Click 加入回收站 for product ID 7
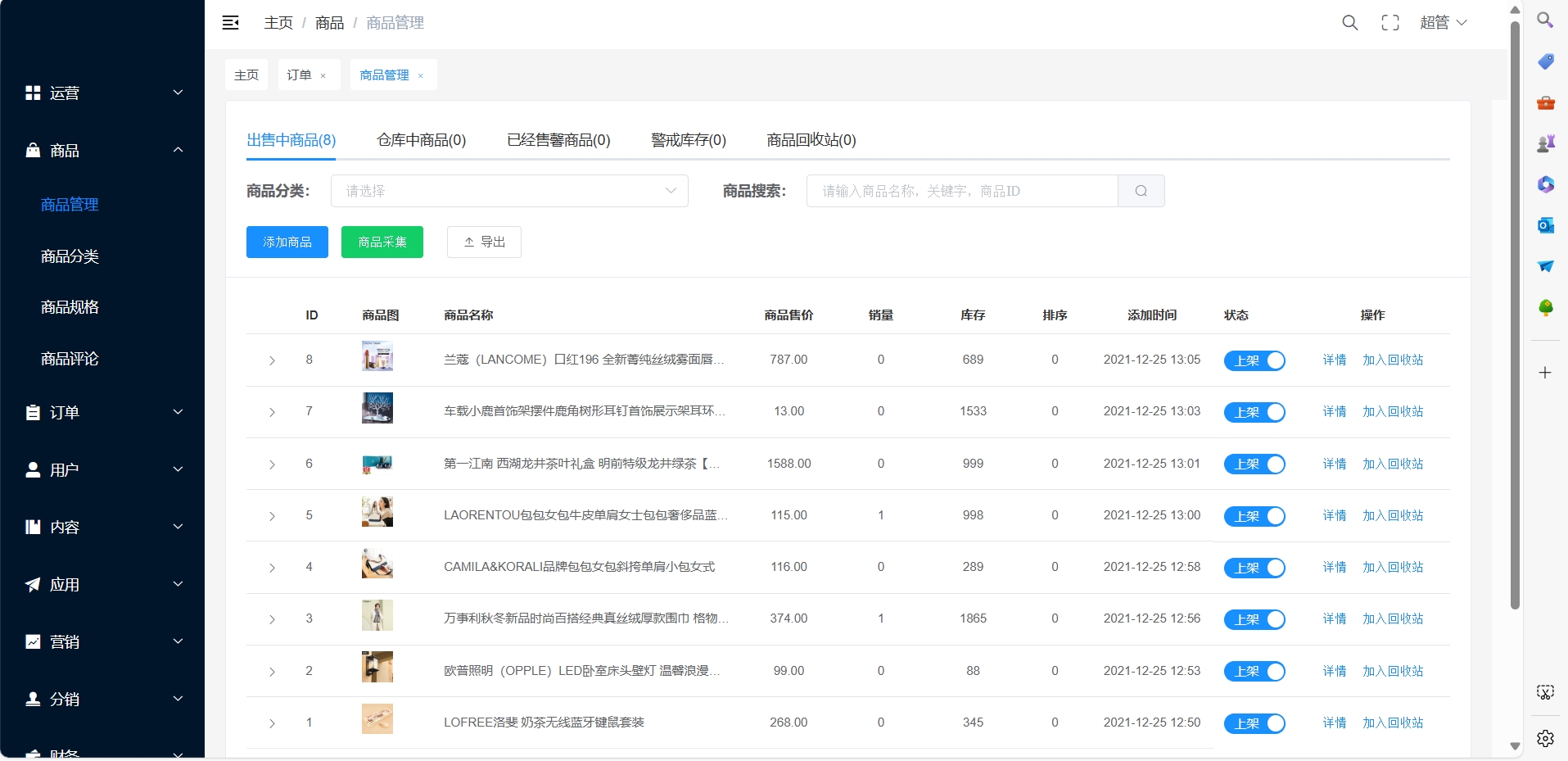The height and width of the screenshot is (761, 1568). [x=1393, y=411]
